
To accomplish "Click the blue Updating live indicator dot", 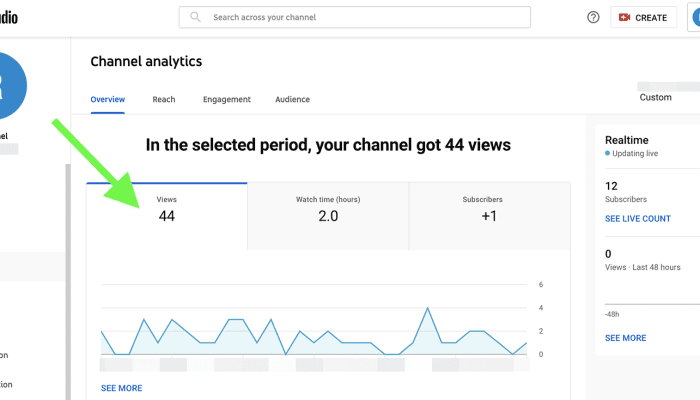I will coord(607,153).
